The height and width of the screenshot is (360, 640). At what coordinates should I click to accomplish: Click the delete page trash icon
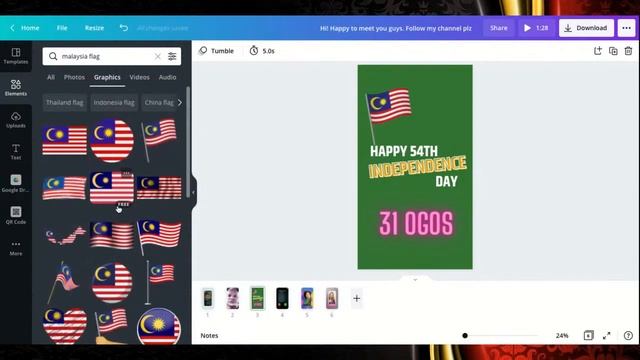pyautogui.click(x=628, y=51)
